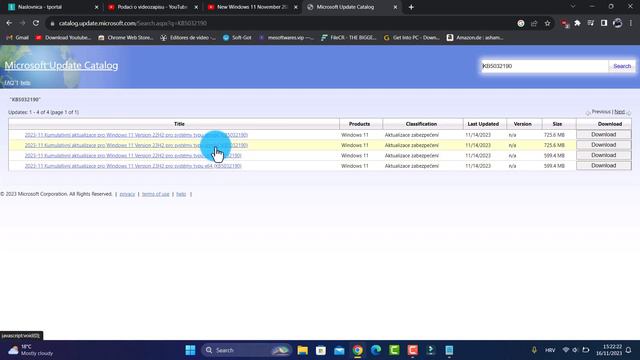Image resolution: width=640 pixels, height=360 pixels.
Task: Open the Chrome Web Store bookmark
Action: pos(126,38)
